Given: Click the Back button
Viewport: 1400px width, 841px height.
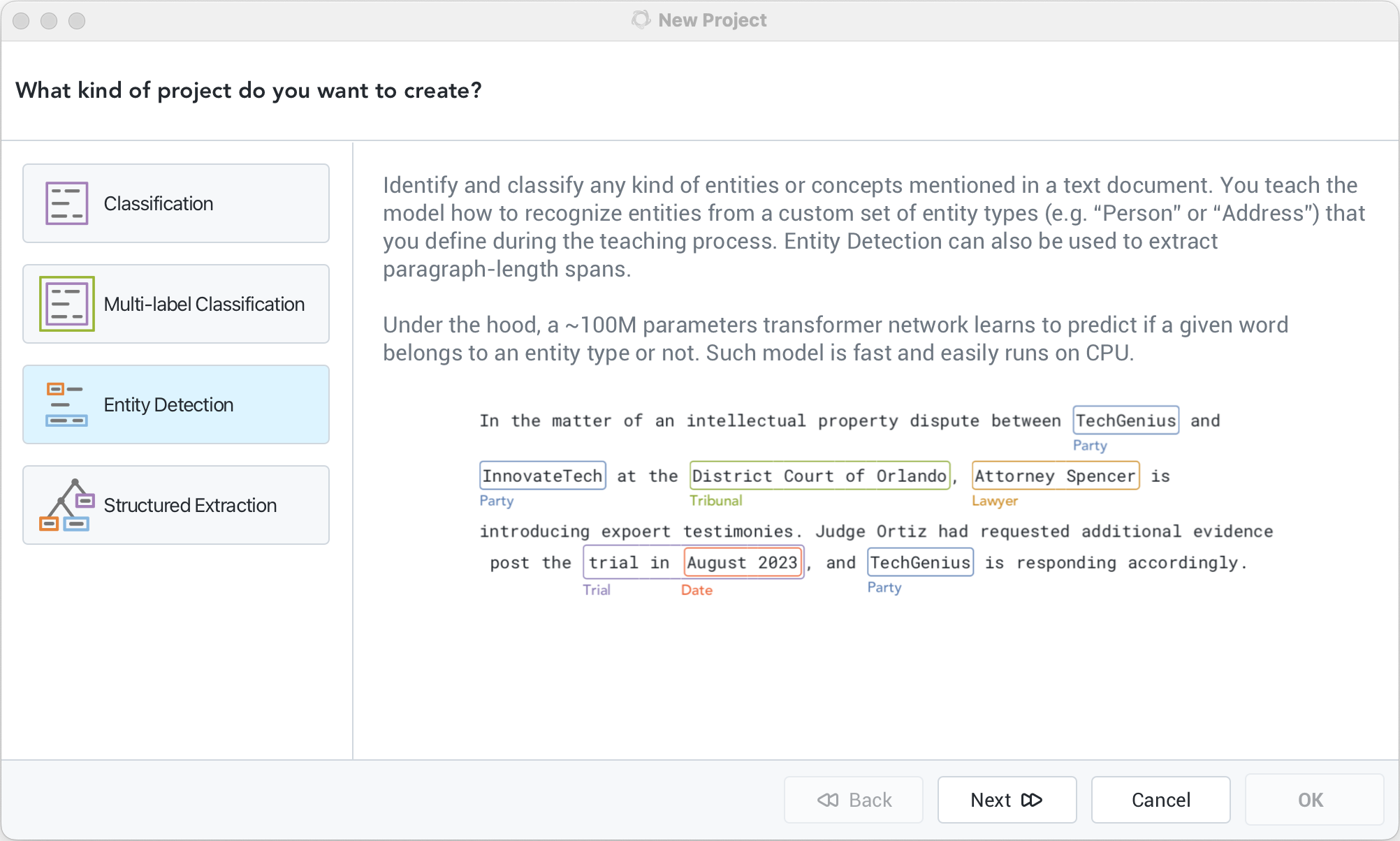Looking at the screenshot, I should tap(854, 800).
